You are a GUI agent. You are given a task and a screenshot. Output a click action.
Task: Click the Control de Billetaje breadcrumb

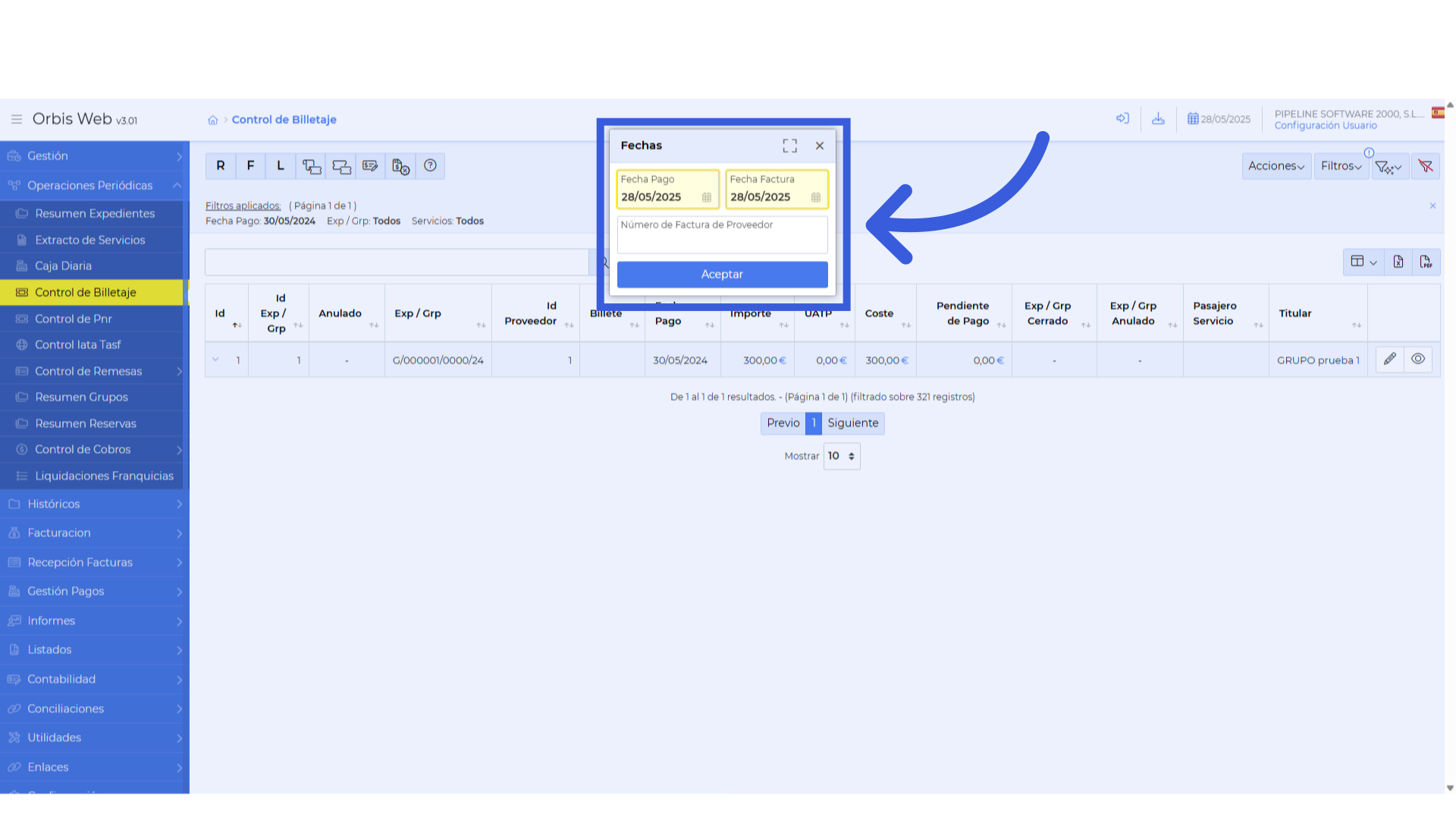284,120
